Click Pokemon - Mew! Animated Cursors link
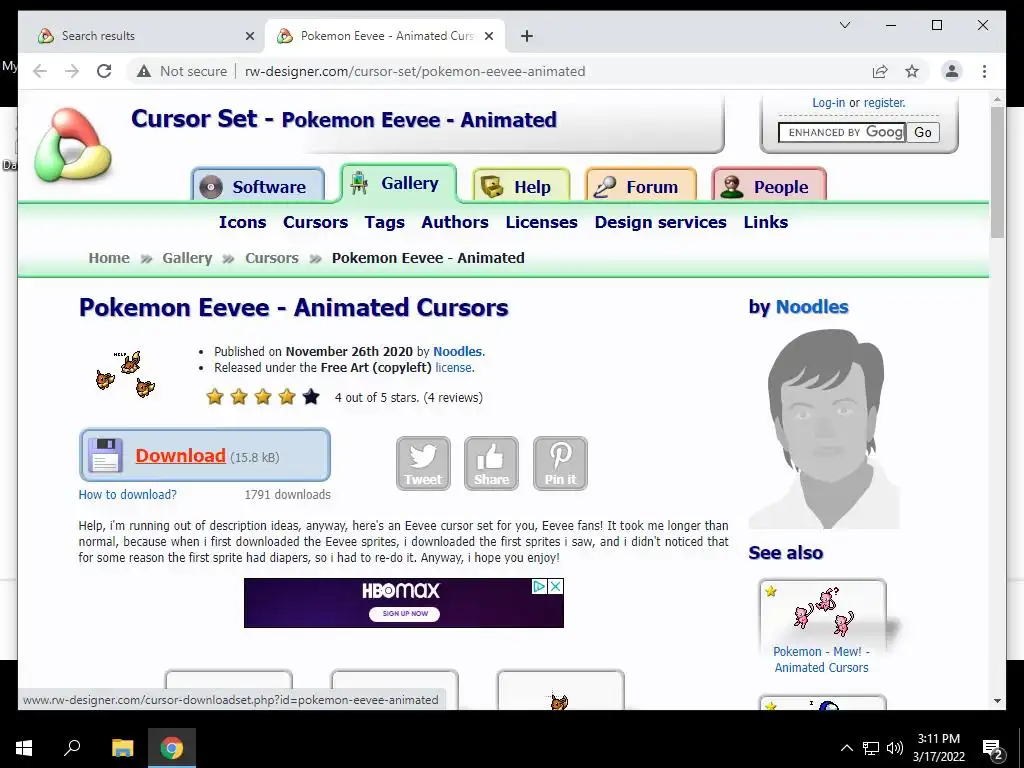This screenshot has height=768, width=1024. coord(822,660)
